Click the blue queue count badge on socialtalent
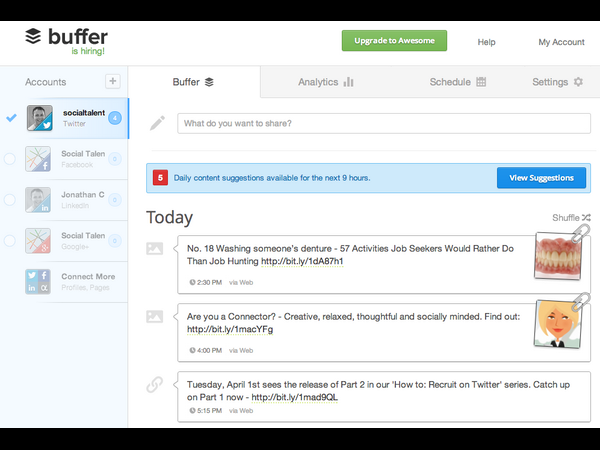This screenshot has height=450, width=600. click(115, 118)
